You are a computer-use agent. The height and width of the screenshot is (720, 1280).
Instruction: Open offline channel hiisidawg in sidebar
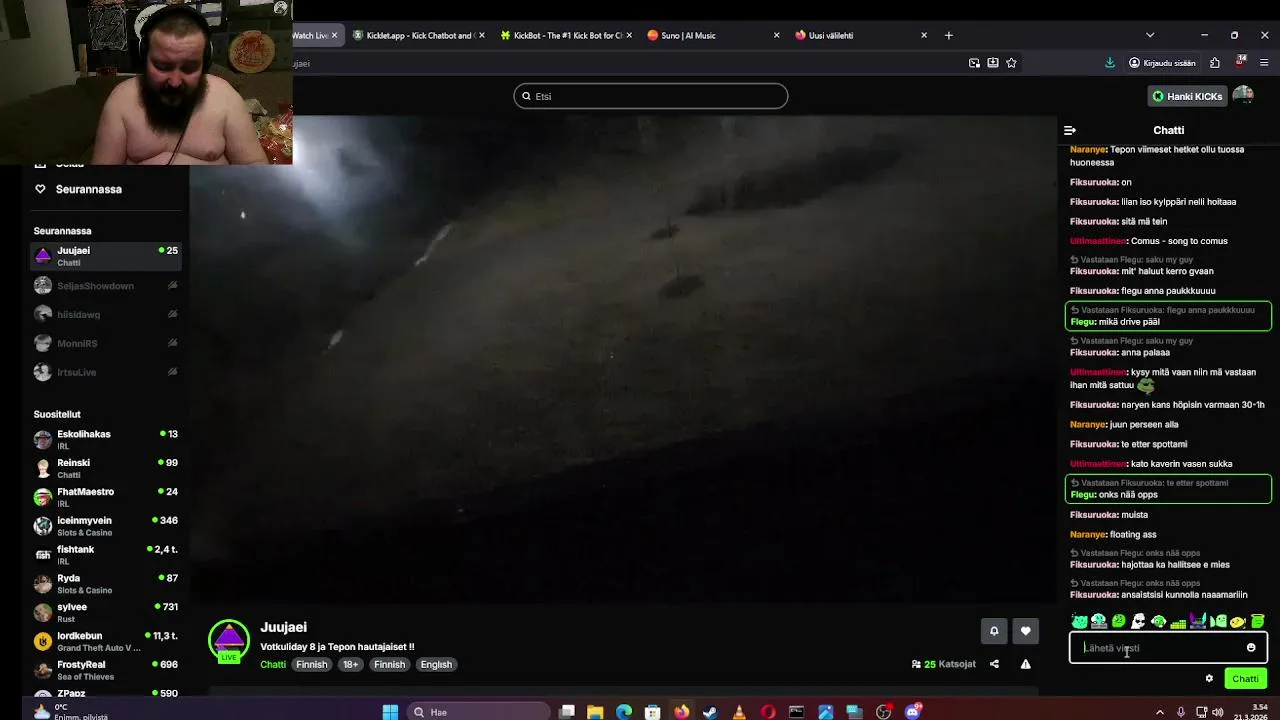point(106,314)
